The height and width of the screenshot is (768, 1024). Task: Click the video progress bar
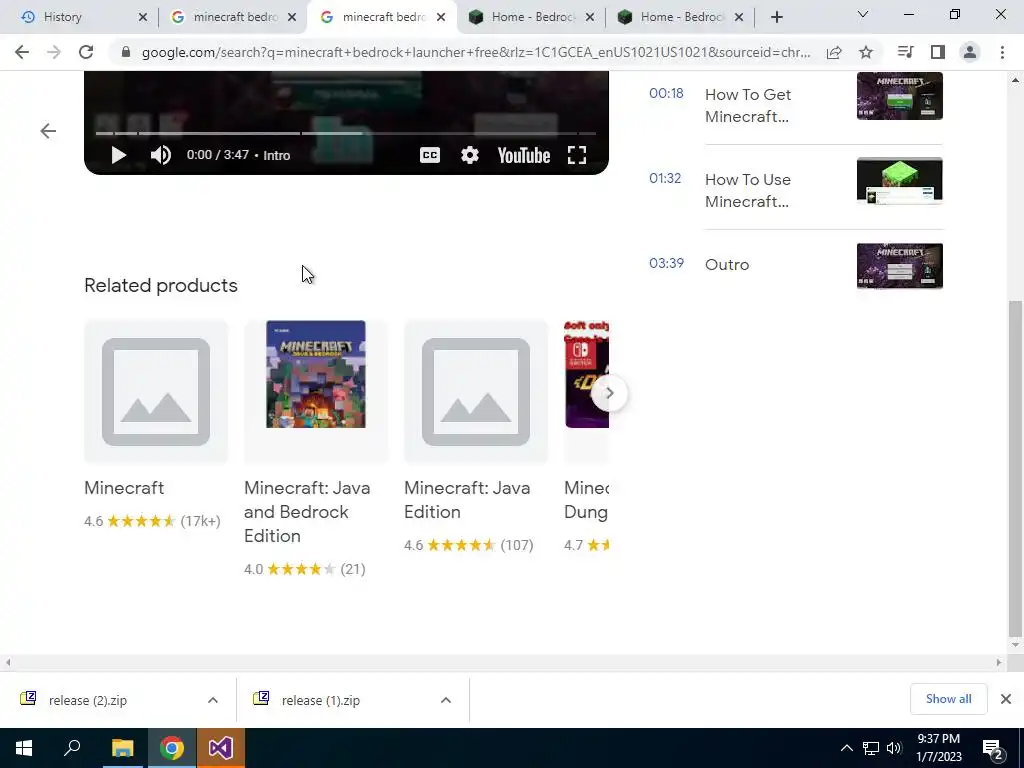(x=345, y=133)
